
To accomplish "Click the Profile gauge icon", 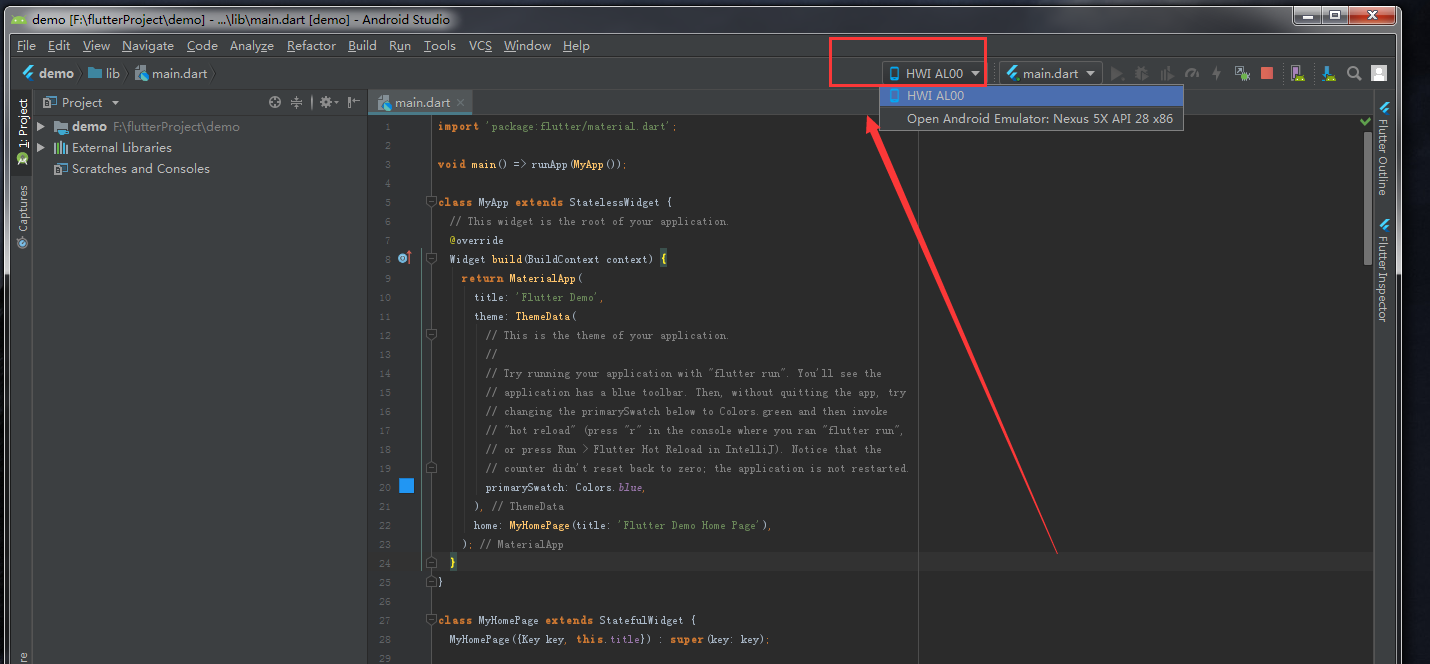I will coord(1192,73).
